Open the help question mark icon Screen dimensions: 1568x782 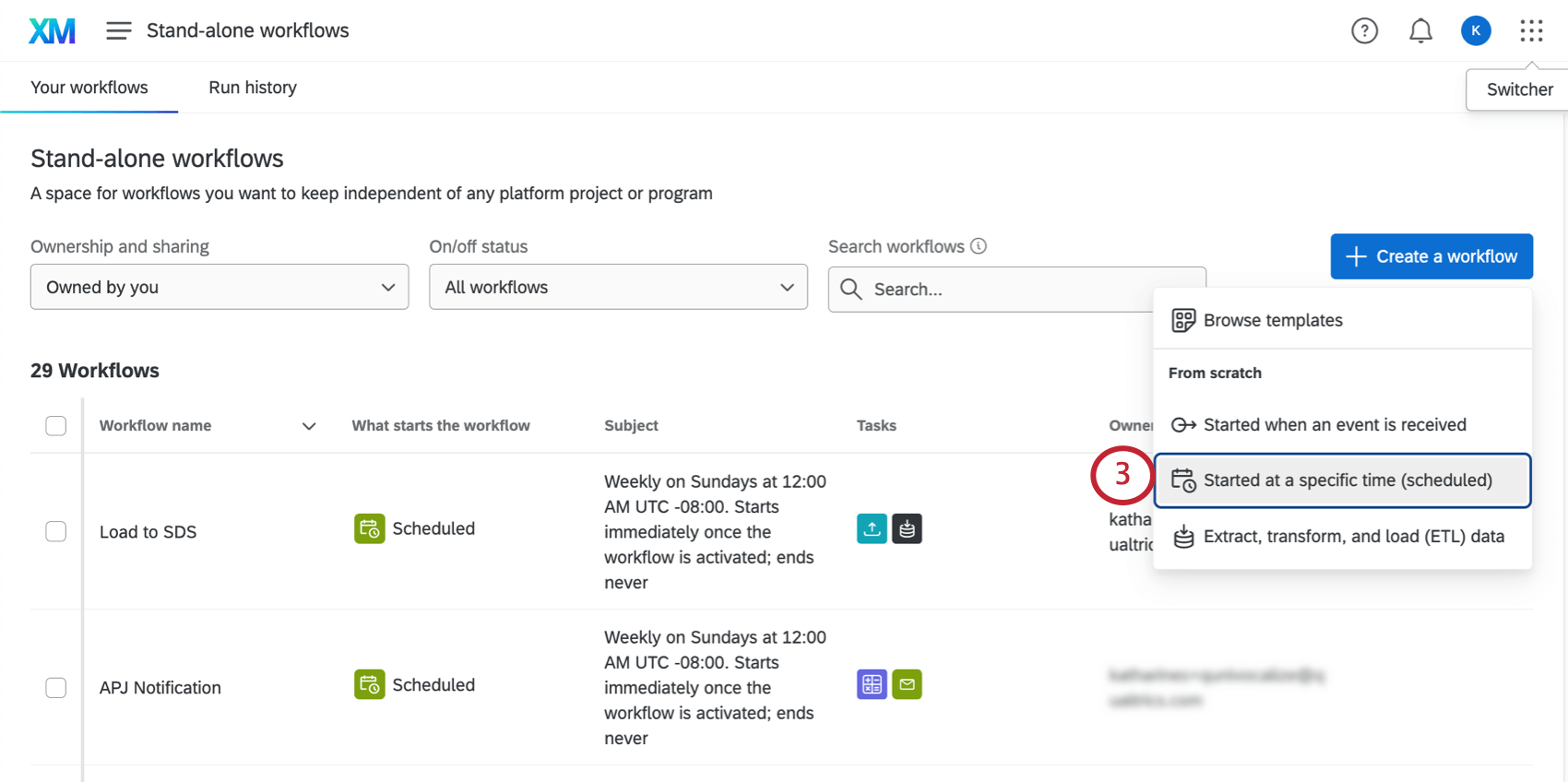(1364, 31)
